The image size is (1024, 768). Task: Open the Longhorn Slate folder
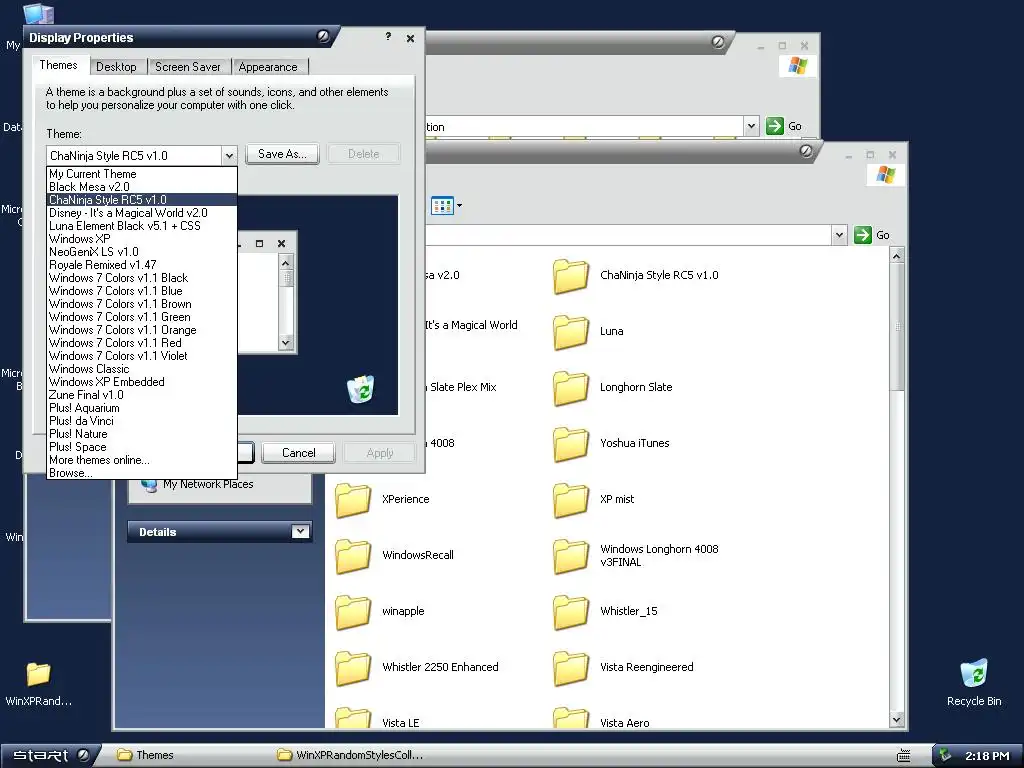(570, 387)
